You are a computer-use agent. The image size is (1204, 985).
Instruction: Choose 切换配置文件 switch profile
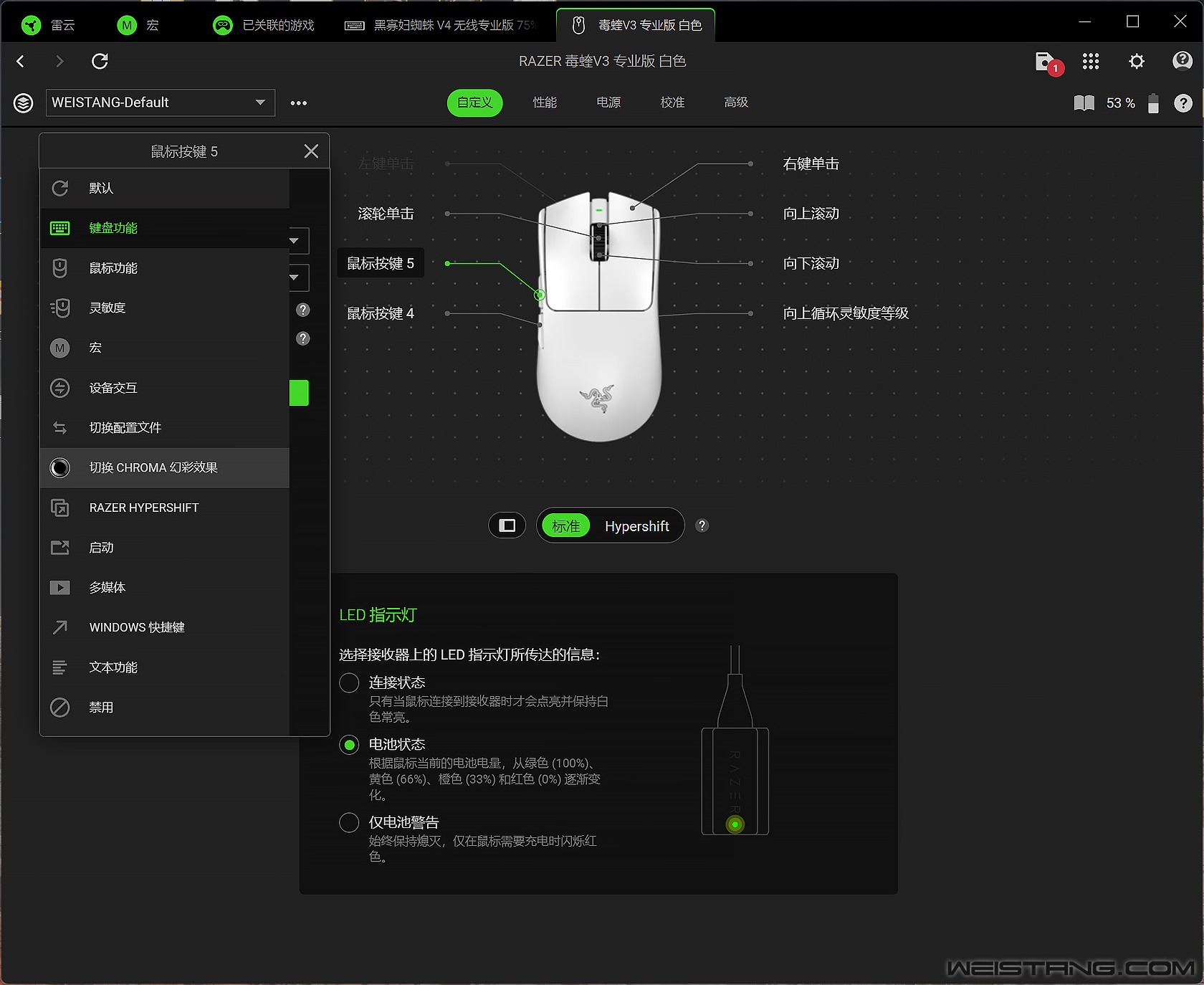tap(165, 428)
